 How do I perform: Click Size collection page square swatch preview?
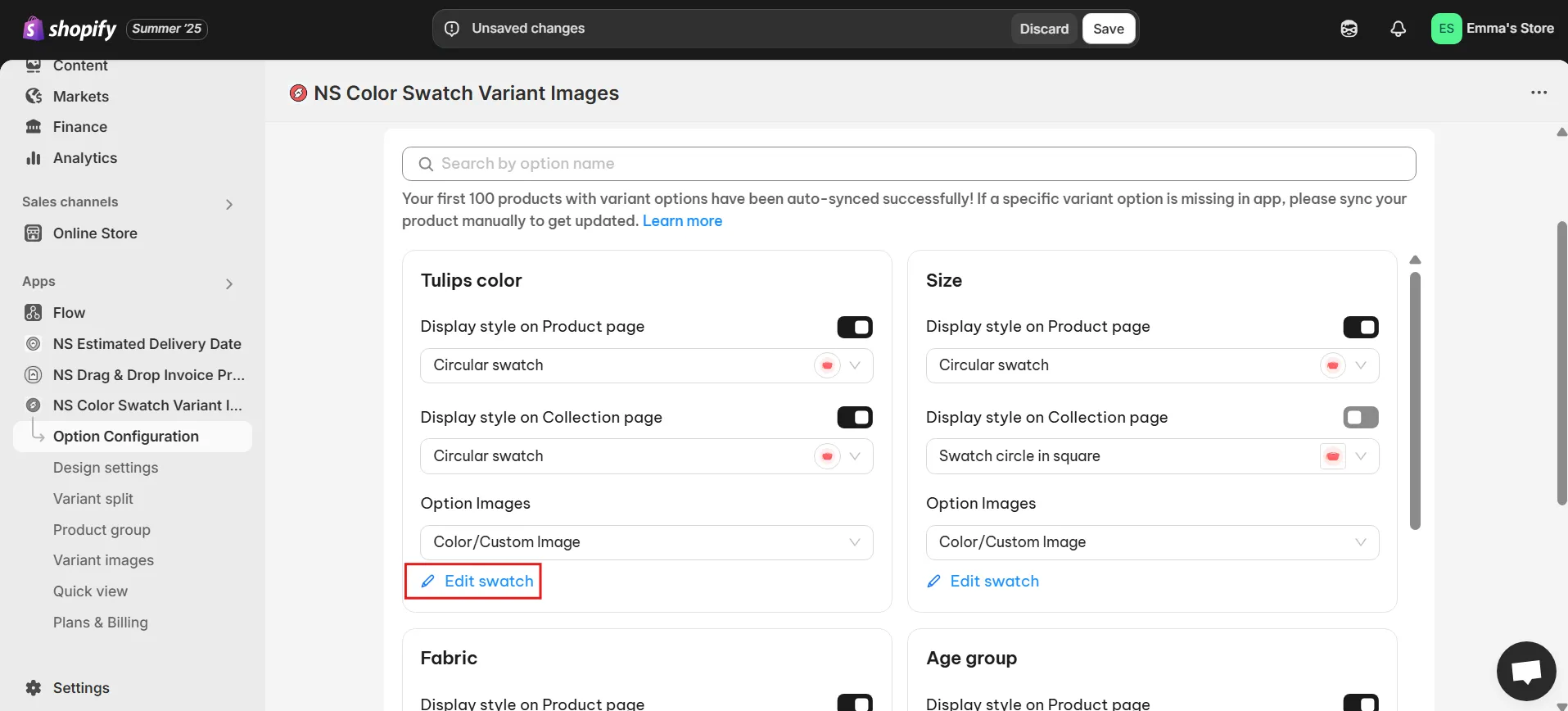click(x=1333, y=456)
